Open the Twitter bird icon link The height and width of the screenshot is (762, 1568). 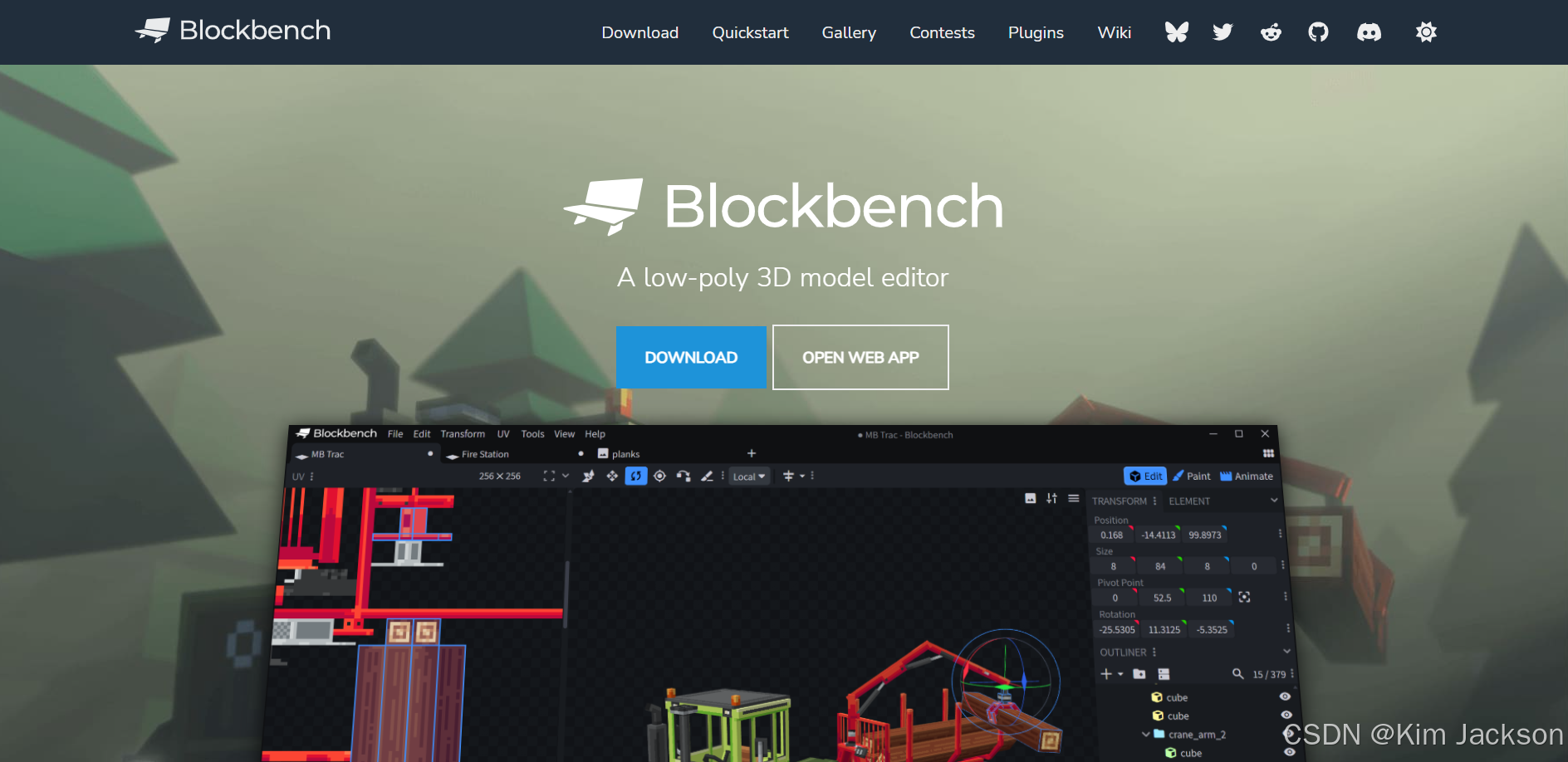pyautogui.click(x=1223, y=32)
